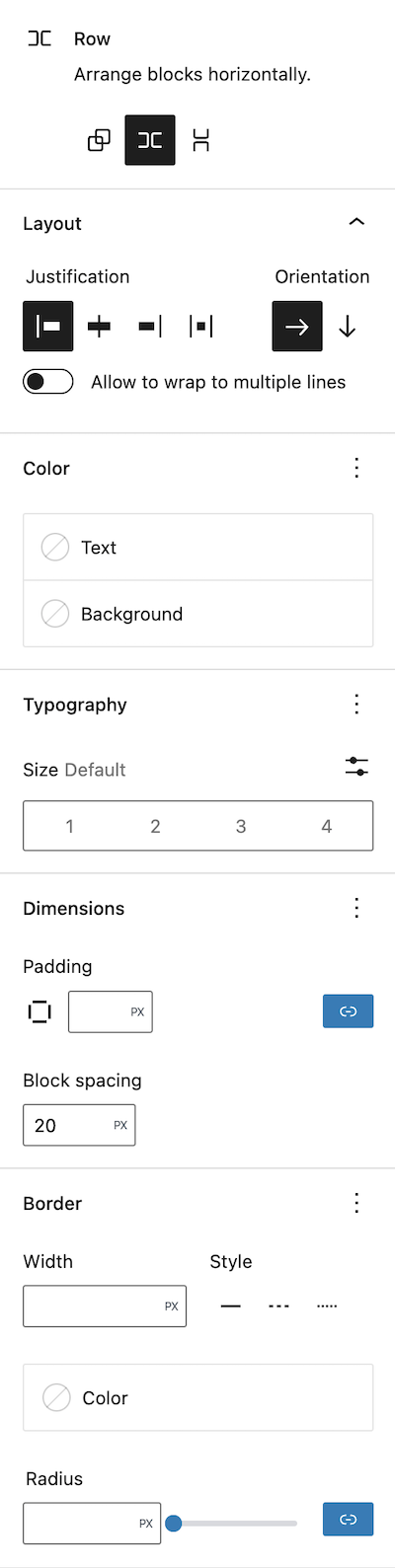Viewport: 395px width, 1568px height.
Task: Open Text color picker
Action: tap(198, 548)
